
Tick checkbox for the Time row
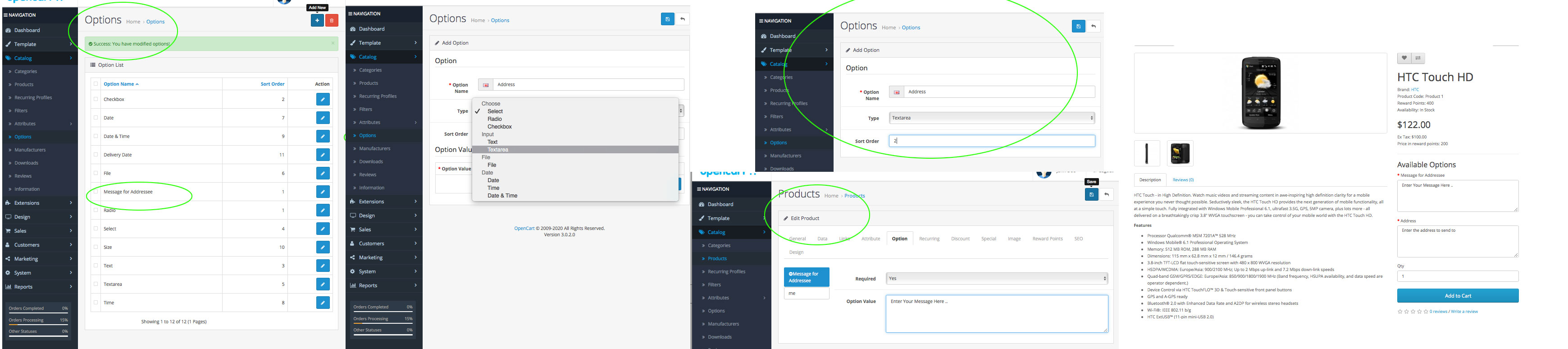pos(96,303)
